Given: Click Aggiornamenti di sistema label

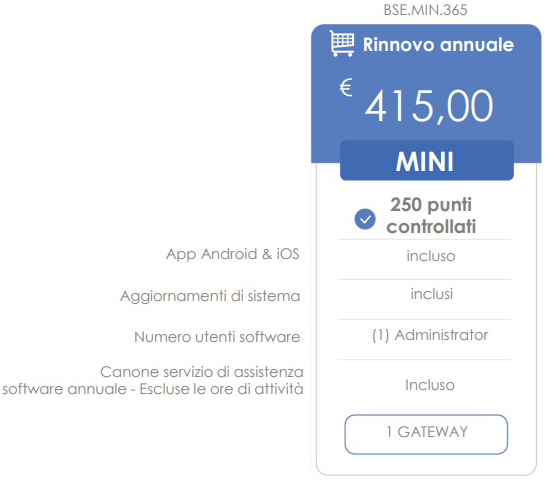Looking at the screenshot, I should pyautogui.click(x=210, y=296).
